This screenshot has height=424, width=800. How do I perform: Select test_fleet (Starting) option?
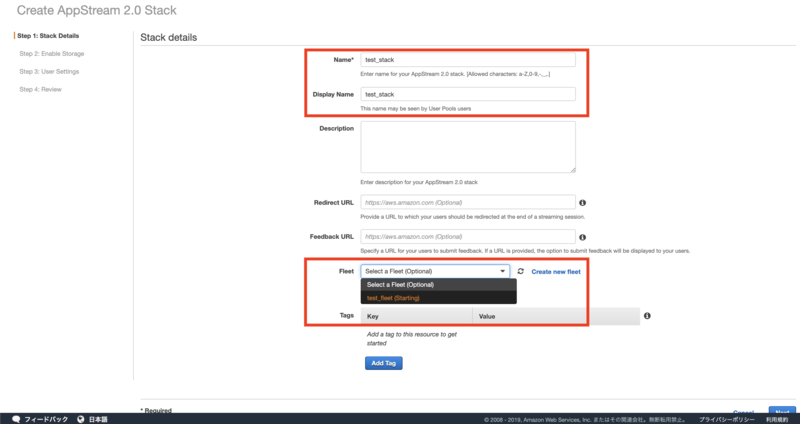point(439,298)
